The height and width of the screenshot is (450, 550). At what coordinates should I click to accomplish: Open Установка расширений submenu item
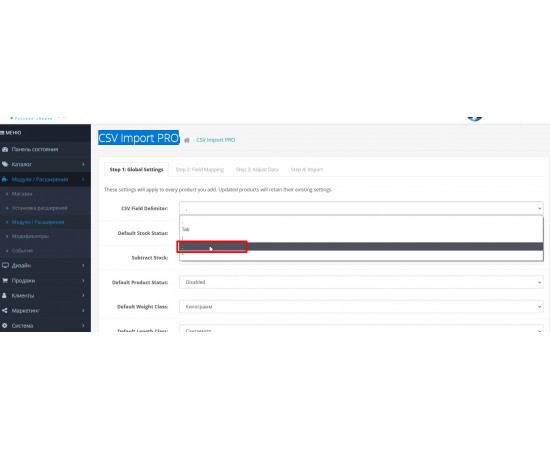(x=40, y=208)
